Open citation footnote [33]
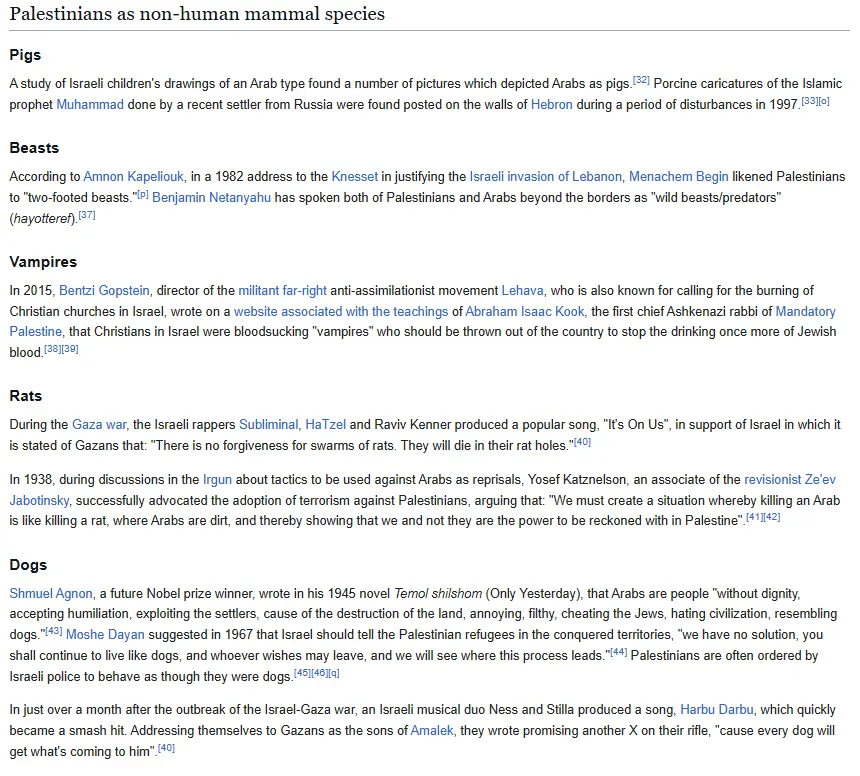 click(x=810, y=101)
